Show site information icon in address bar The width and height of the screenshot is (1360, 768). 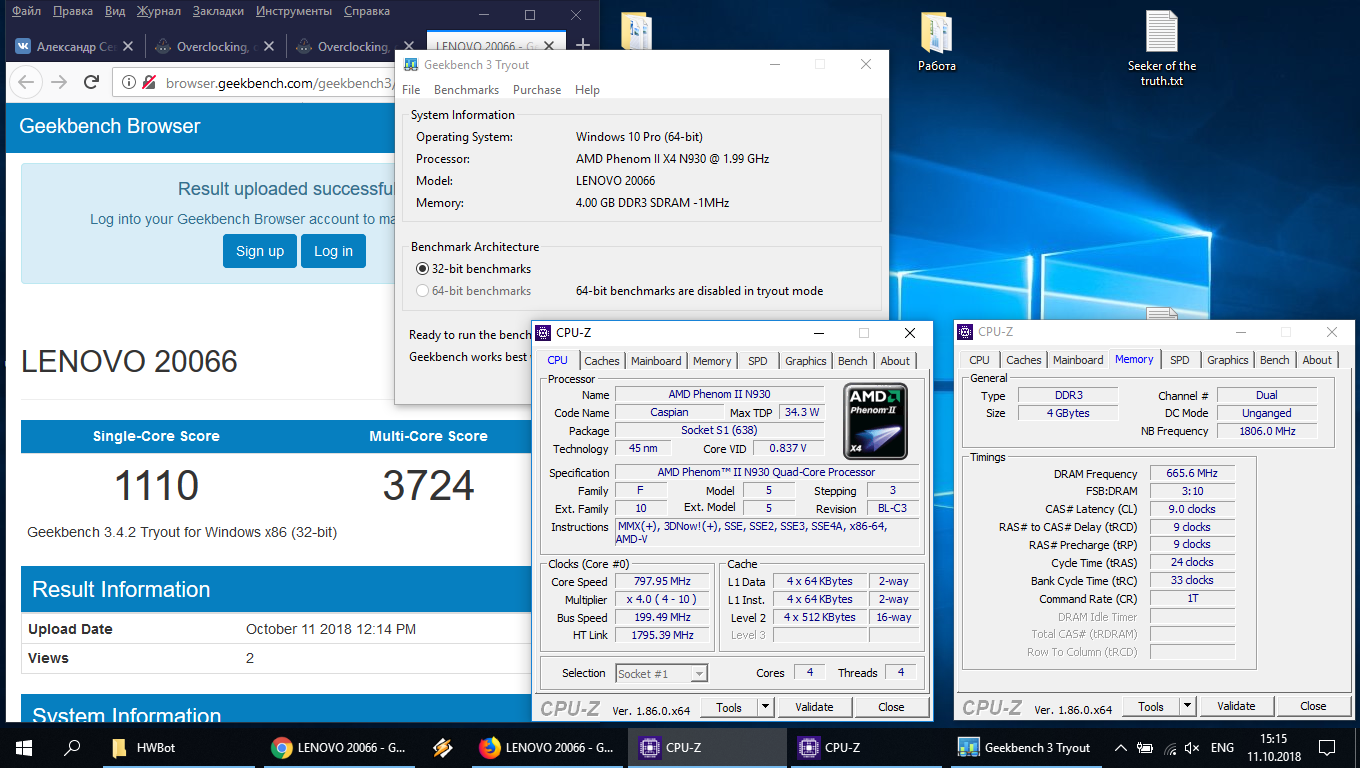[130, 83]
